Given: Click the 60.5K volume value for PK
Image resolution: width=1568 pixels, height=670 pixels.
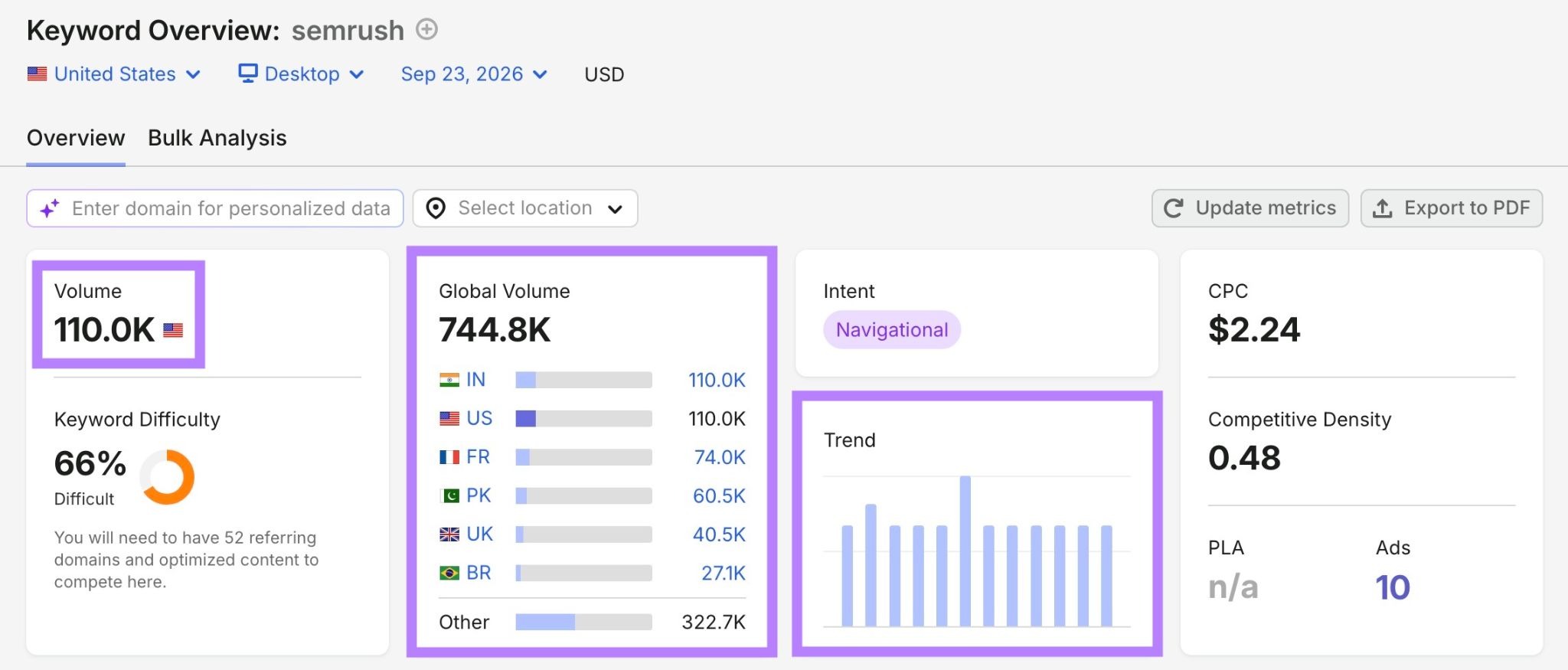Looking at the screenshot, I should (x=719, y=495).
